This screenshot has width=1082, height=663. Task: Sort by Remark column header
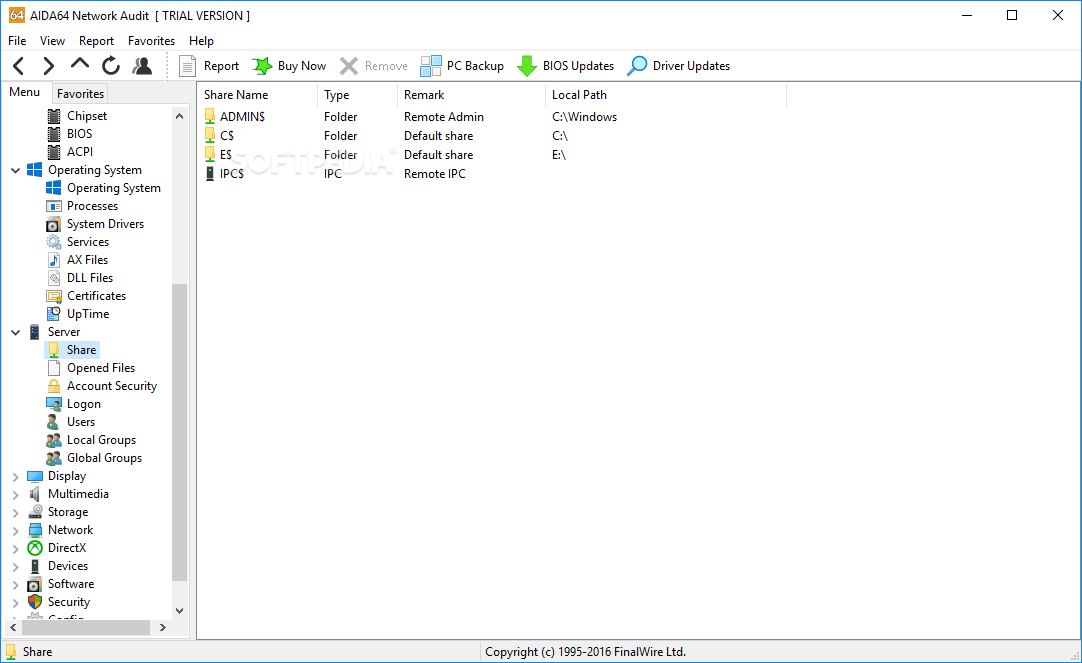click(471, 95)
